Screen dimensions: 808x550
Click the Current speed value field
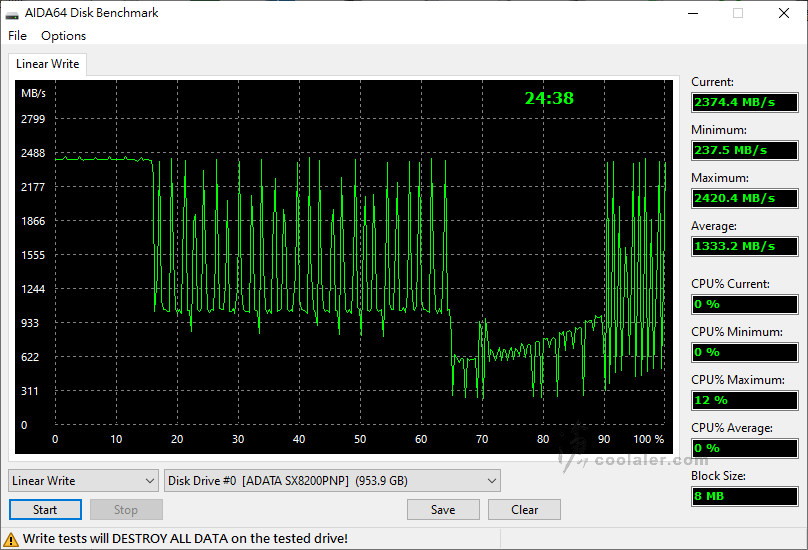[x=744, y=102]
